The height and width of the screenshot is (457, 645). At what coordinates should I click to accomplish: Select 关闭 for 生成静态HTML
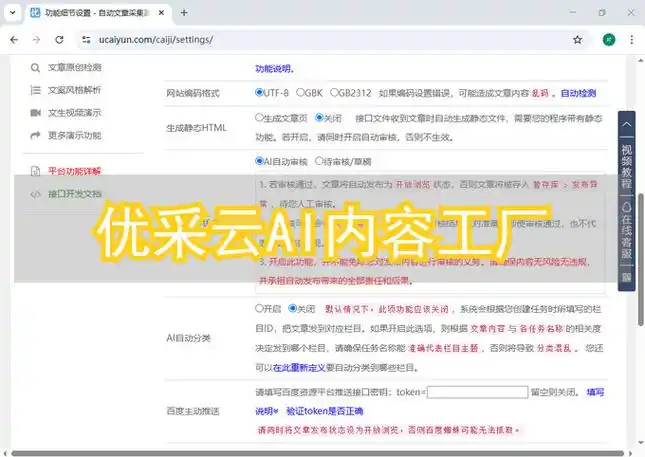point(319,117)
